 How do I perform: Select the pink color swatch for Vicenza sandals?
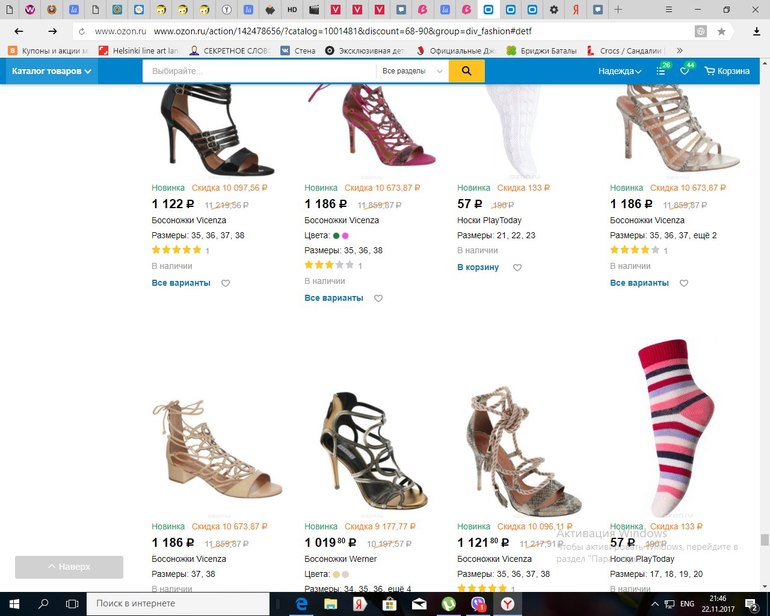346,235
